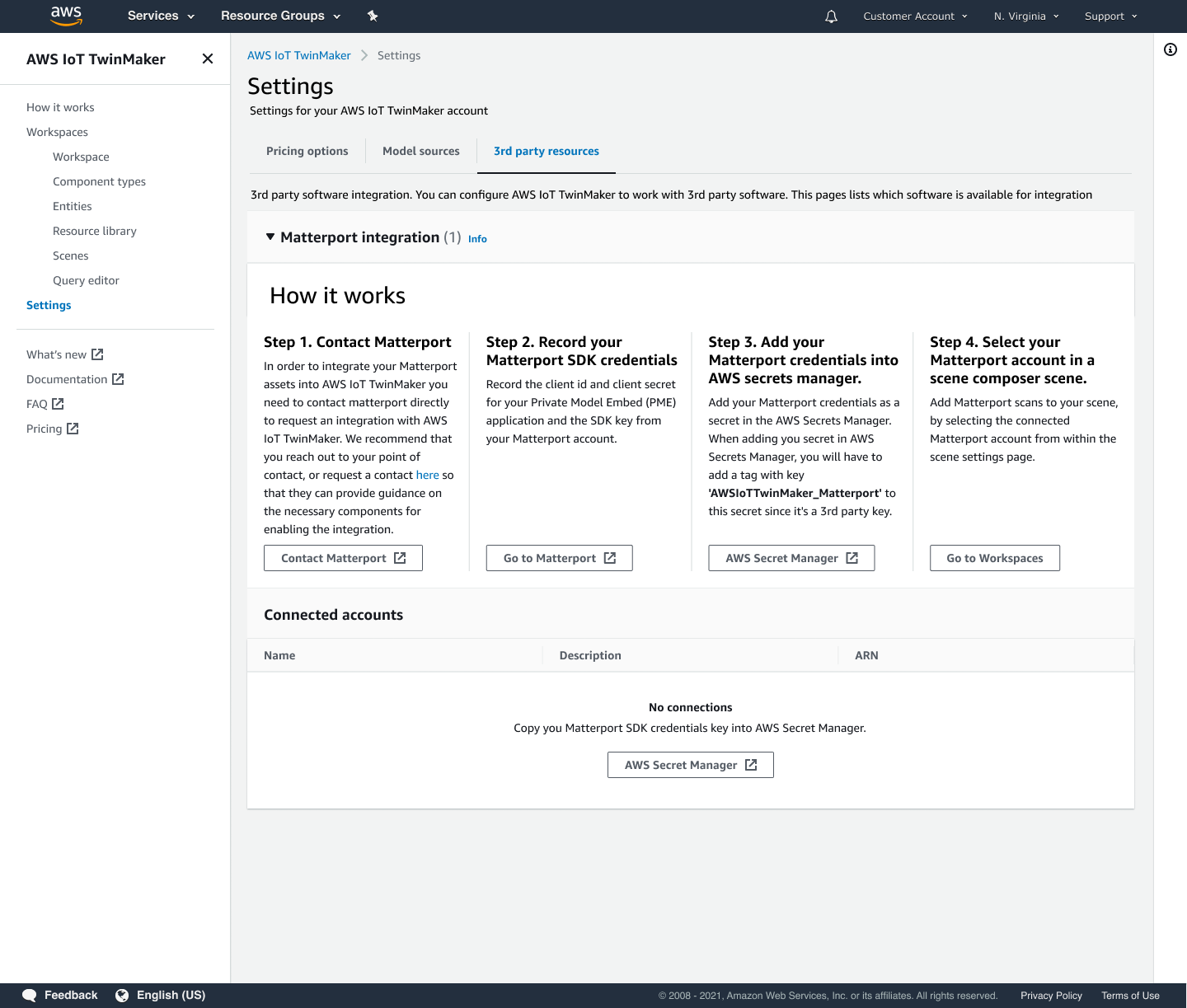Click the Feedback speech bubble icon

coord(30,995)
